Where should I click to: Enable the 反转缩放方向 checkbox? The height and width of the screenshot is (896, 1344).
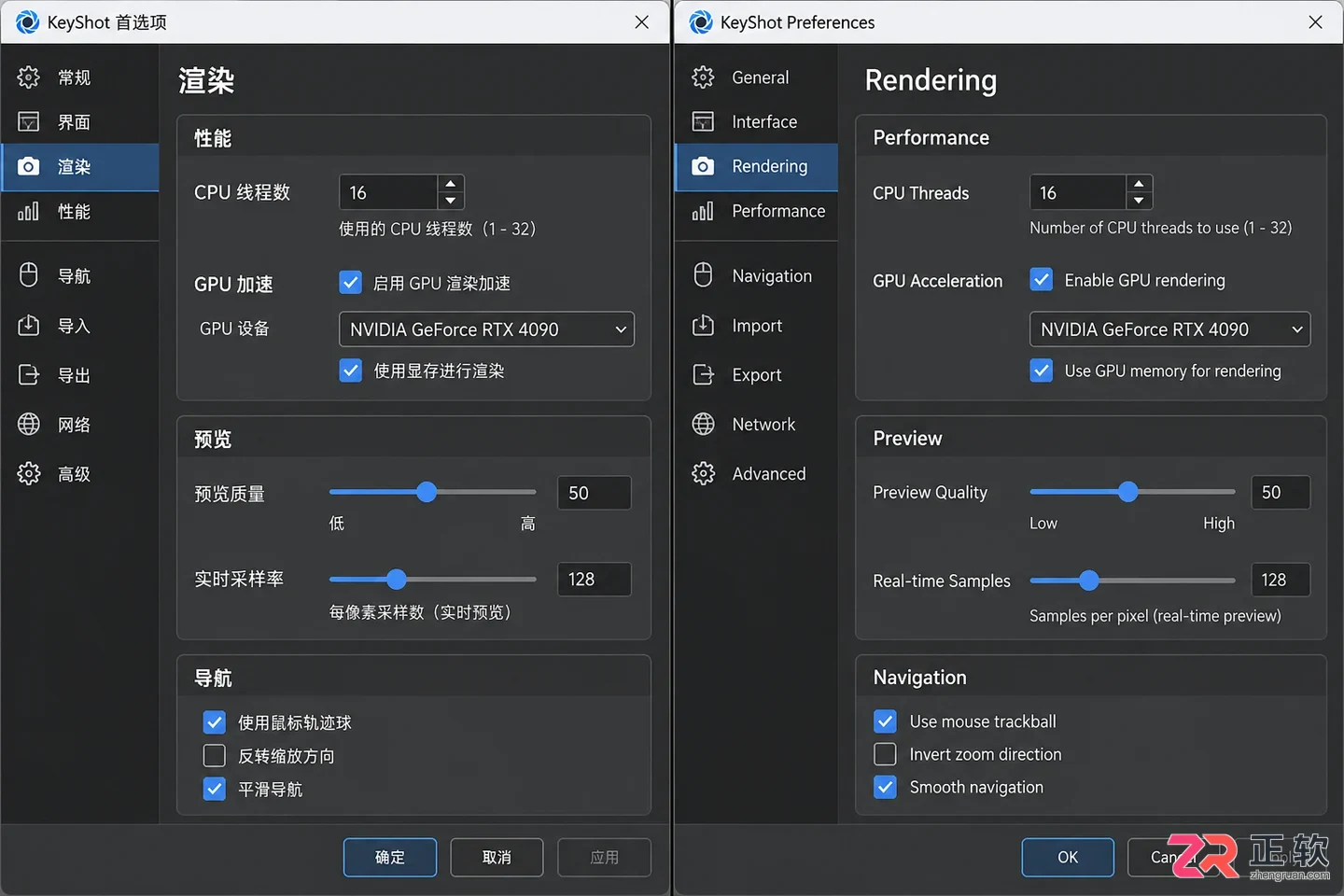[215, 756]
